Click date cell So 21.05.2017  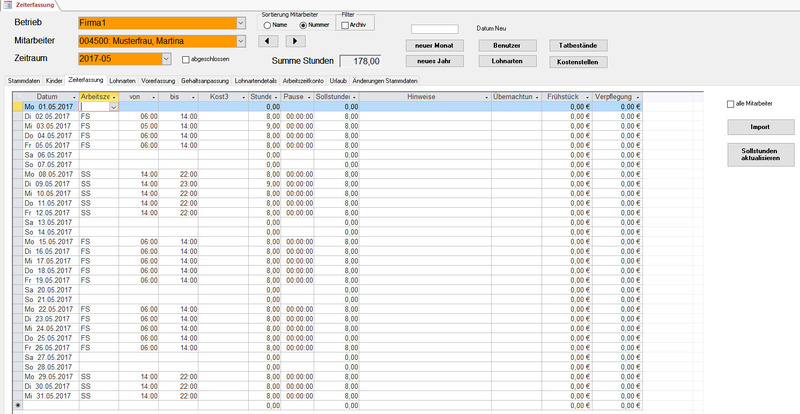[51, 299]
